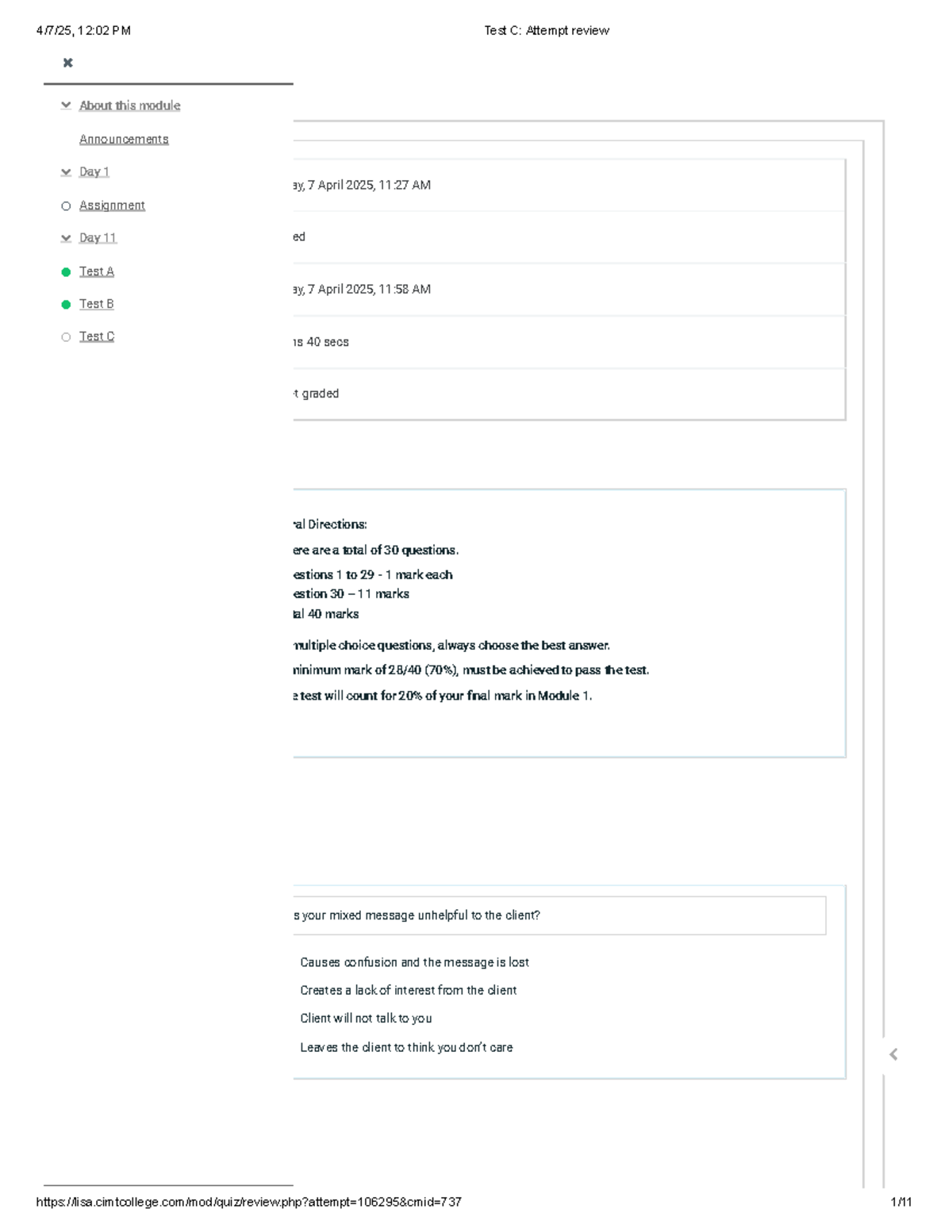Open the About this module heading link
The width and height of the screenshot is (952, 1232).
[x=129, y=106]
